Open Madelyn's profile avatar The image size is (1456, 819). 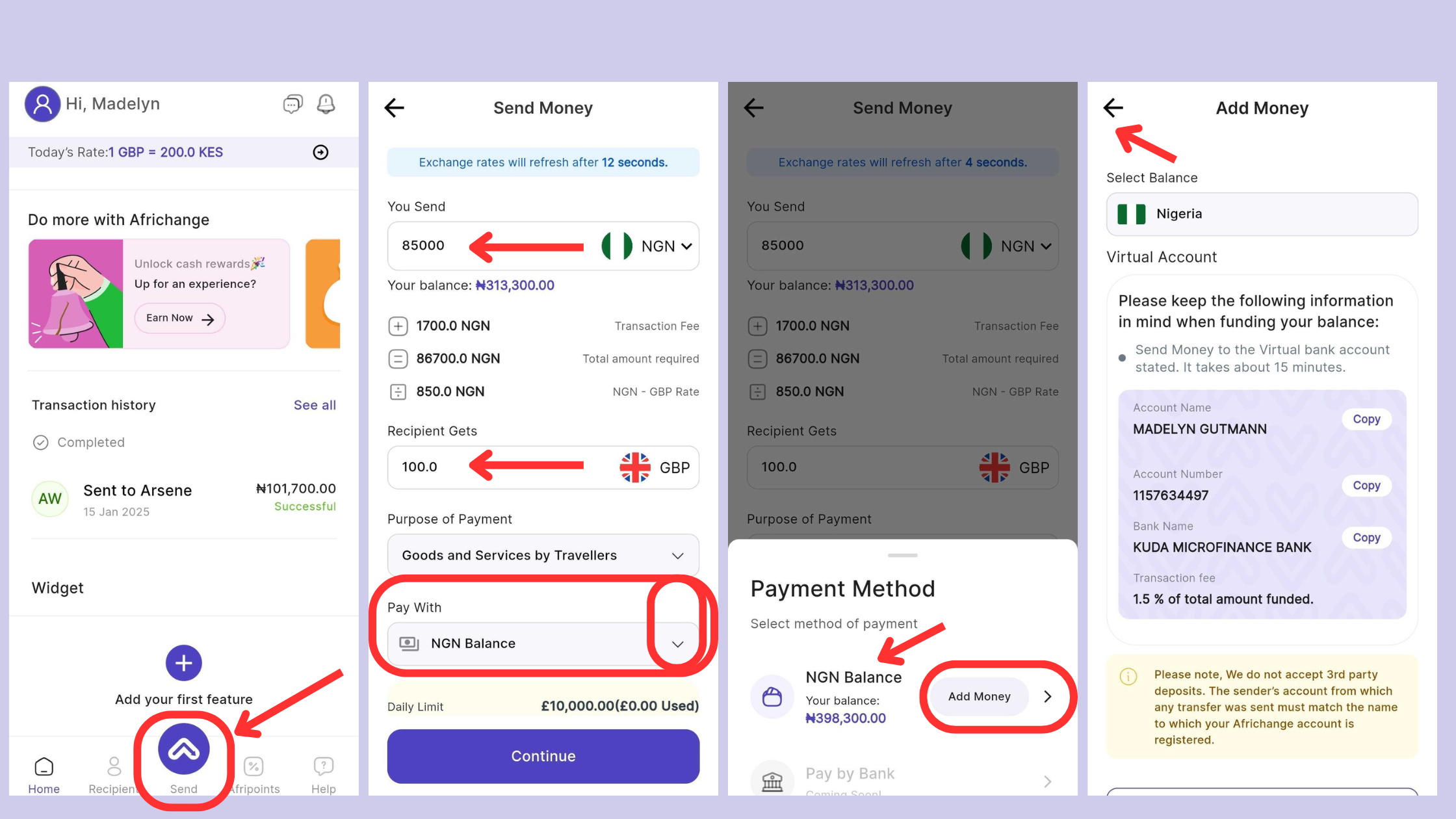tap(42, 104)
